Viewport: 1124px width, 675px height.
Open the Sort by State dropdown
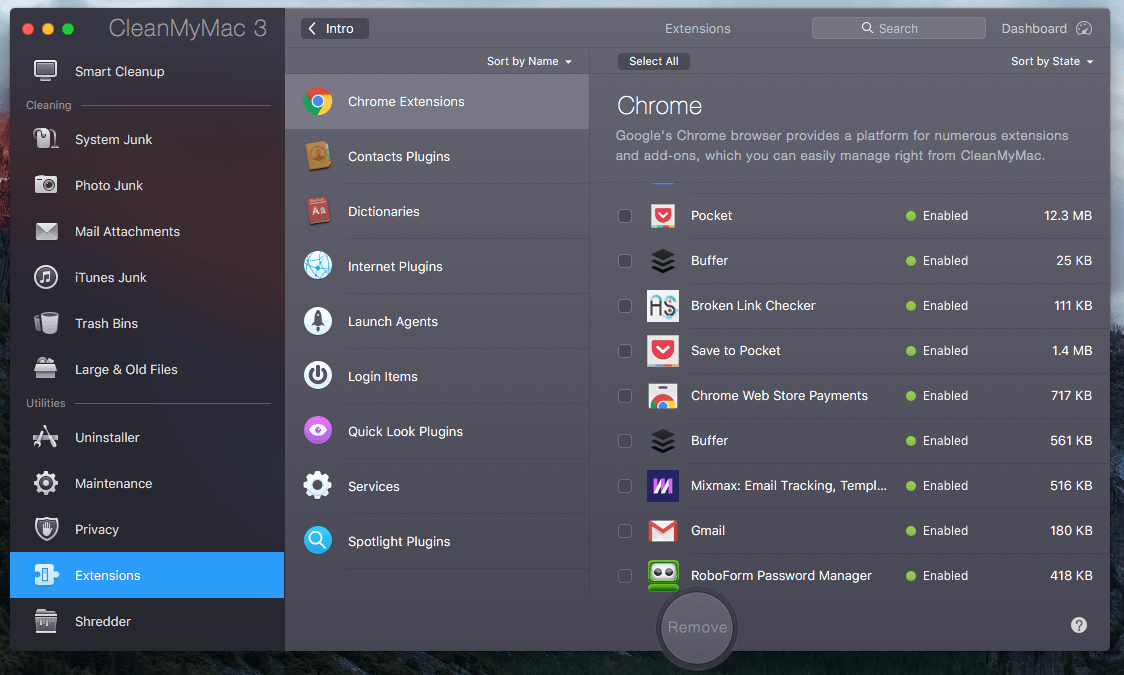(1052, 62)
